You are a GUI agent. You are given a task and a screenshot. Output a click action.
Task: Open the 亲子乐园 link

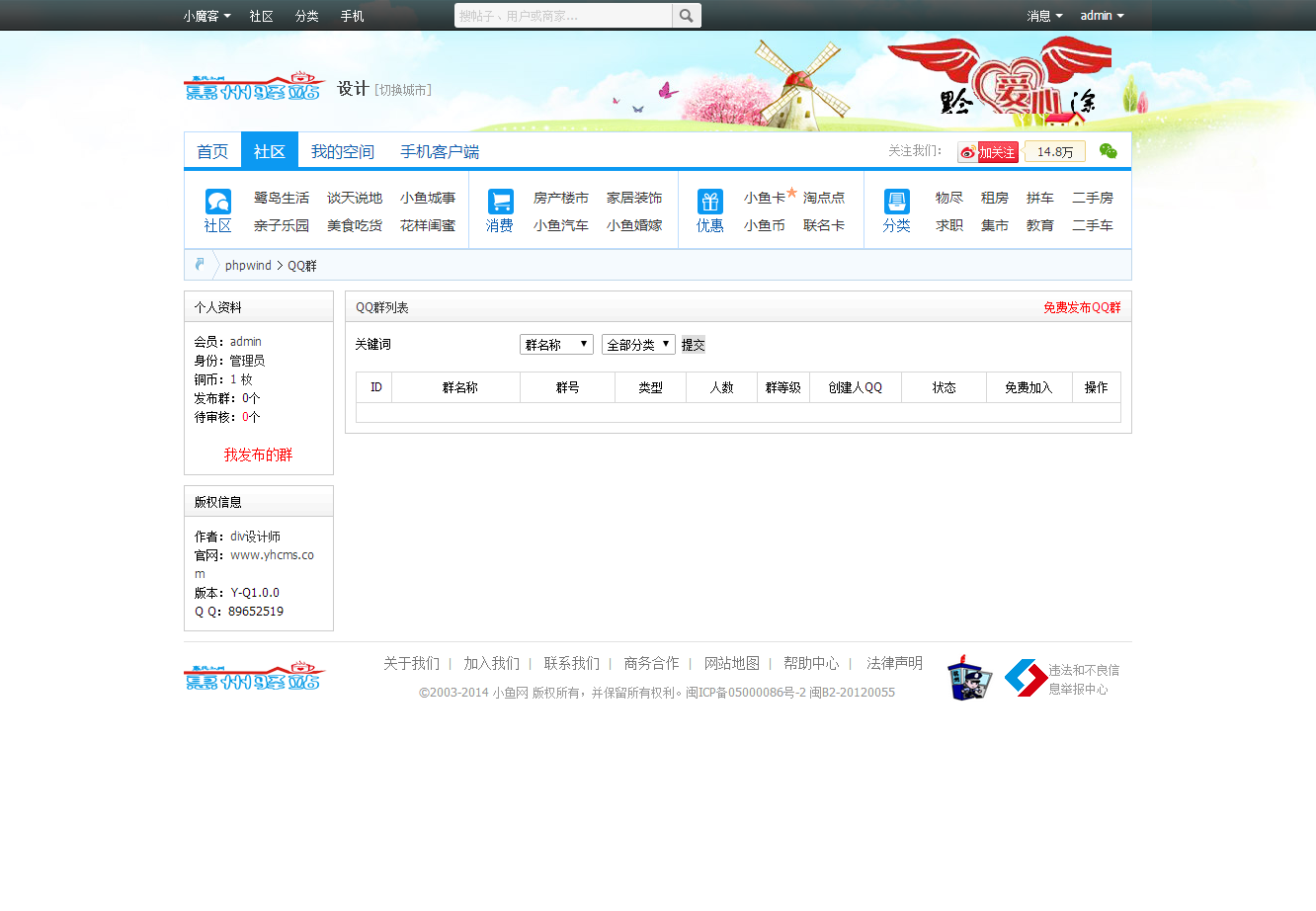coord(282,225)
